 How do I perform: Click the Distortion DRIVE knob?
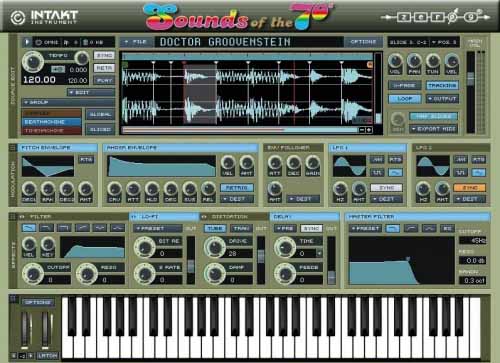pos(215,247)
